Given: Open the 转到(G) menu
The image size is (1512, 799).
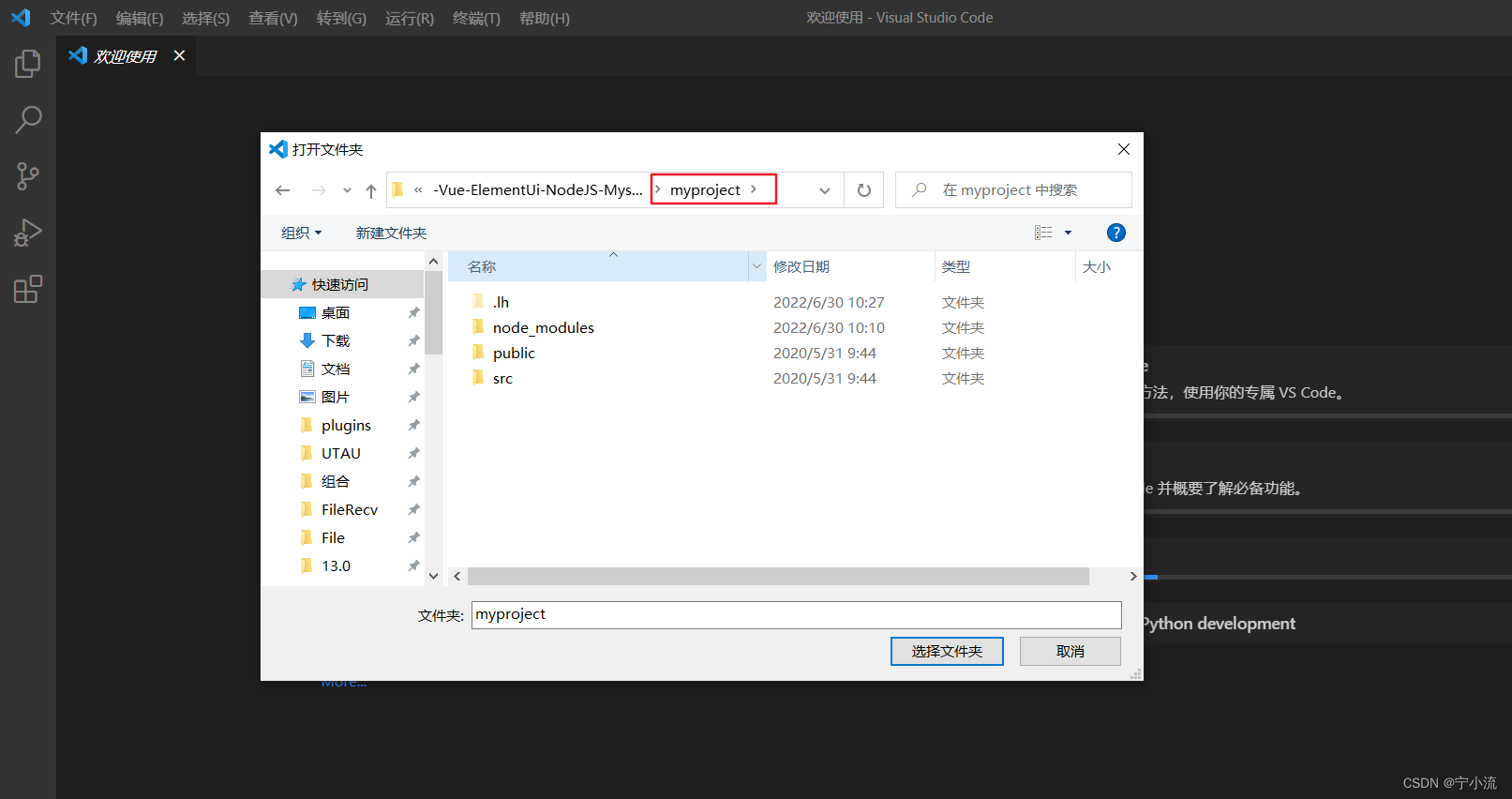Looking at the screenshot, I should [x=341, y=18].
